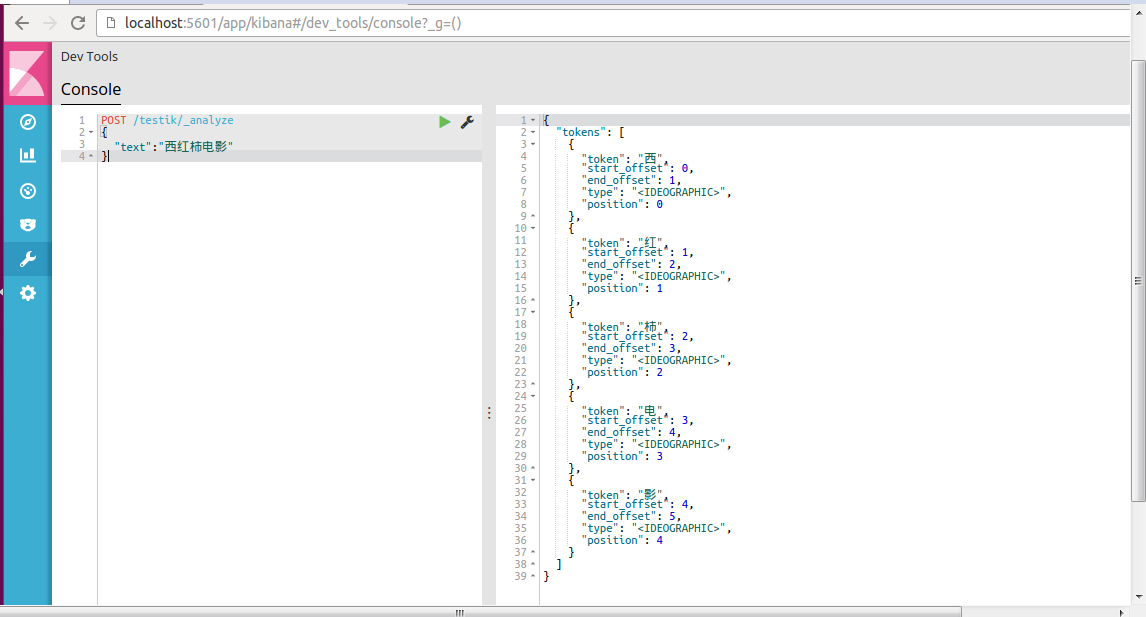The width and height of the screenshot is (1146, 617).
Task: Collapse line 2 of the request body
Action: pyautogui.click(x=89, y=131)
